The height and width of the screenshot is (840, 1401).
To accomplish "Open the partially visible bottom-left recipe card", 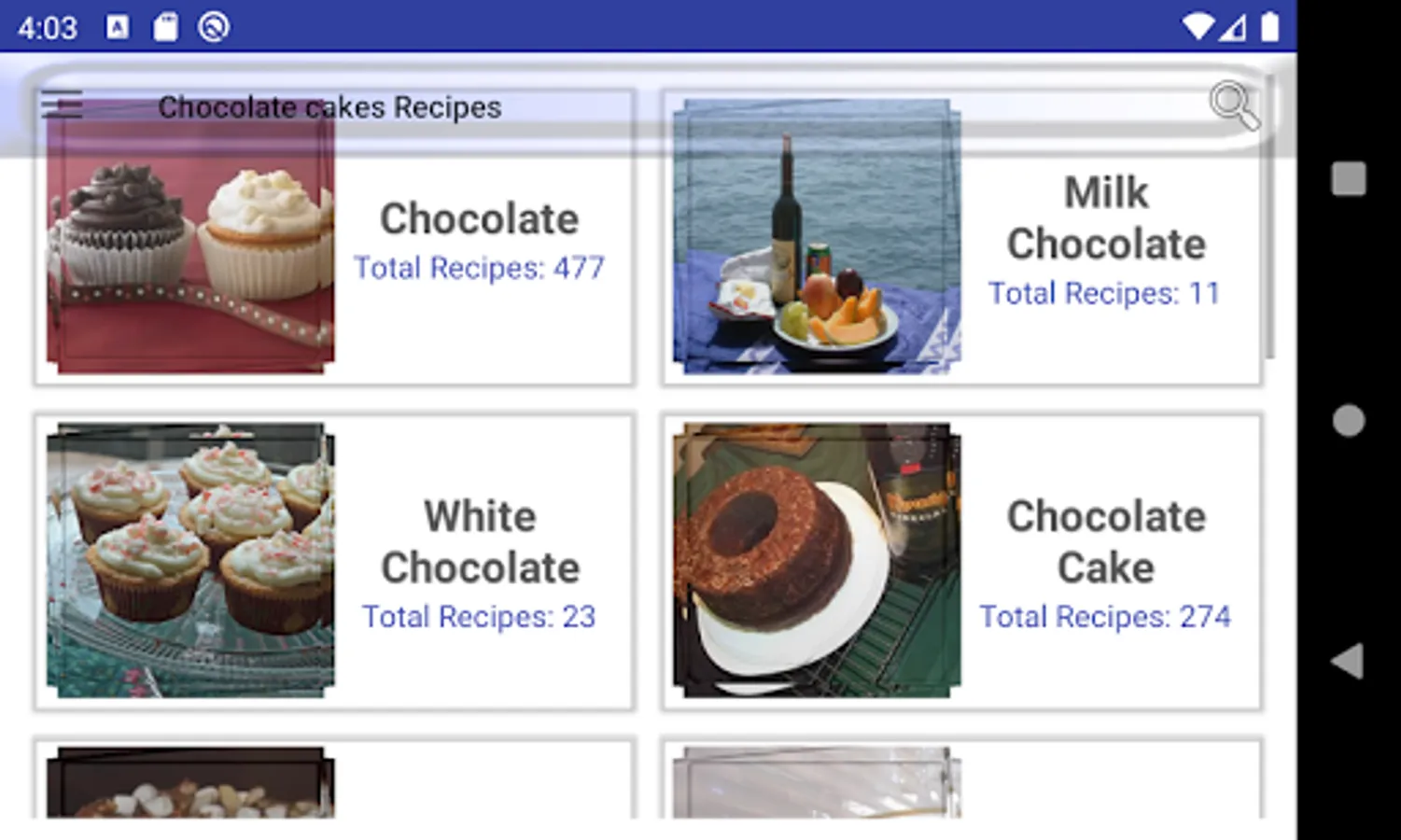I will (x=334, y=778).
